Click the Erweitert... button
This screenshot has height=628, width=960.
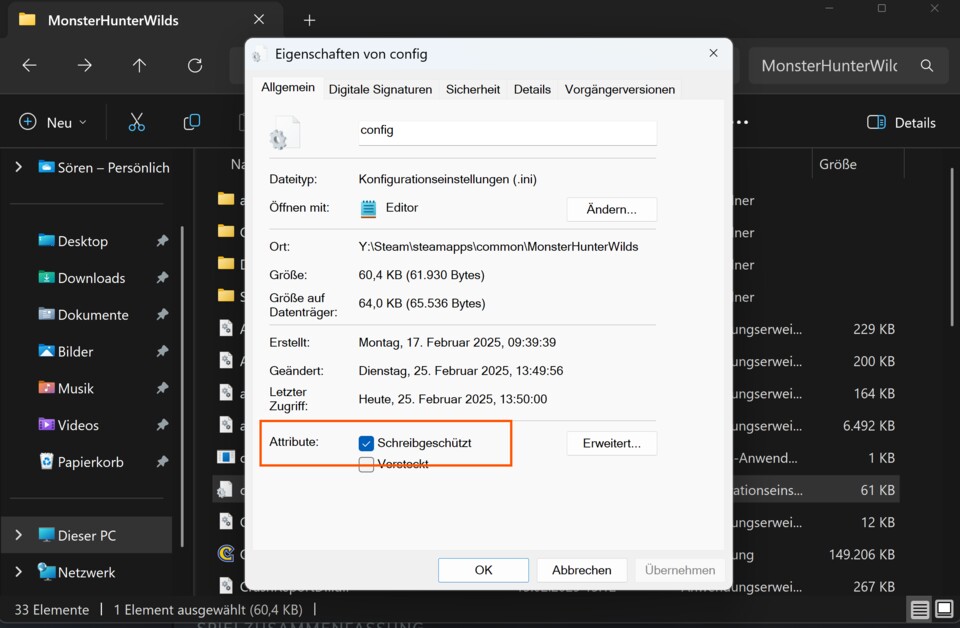(x=611, y=443)
